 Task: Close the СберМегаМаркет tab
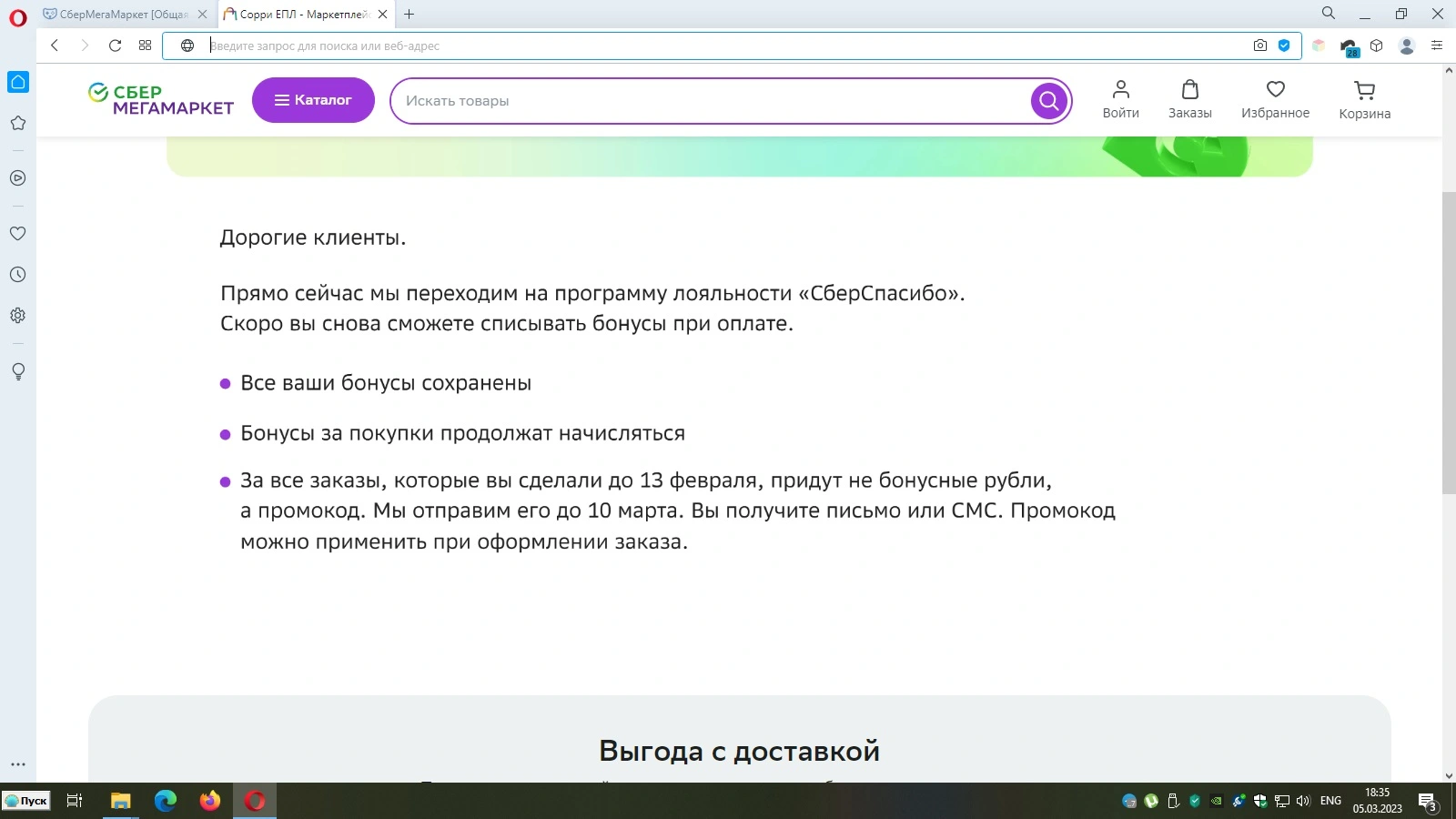[x=203, y=15]
